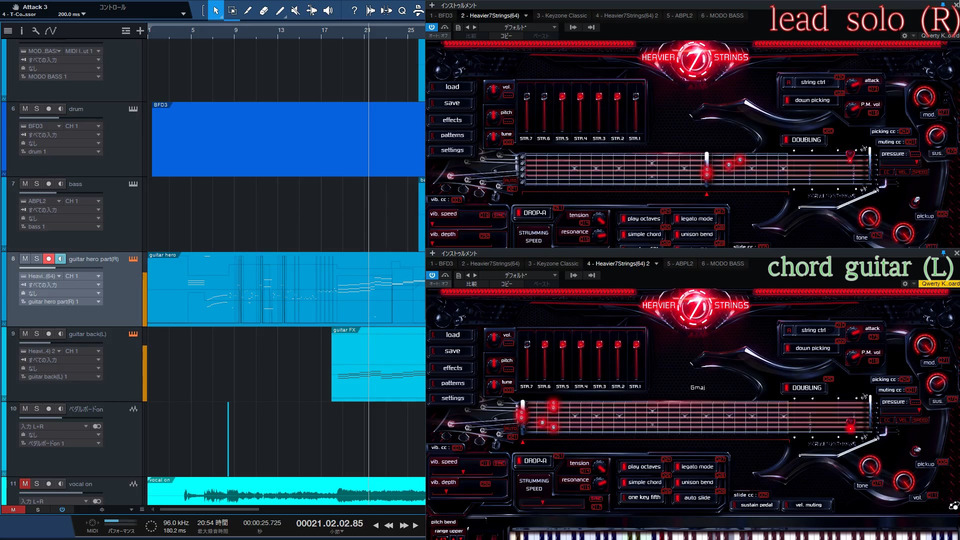Open CH 1 channel dropdown on guitar hero track
The height and width of the screenshot is (540, 960).
point(83,276)
